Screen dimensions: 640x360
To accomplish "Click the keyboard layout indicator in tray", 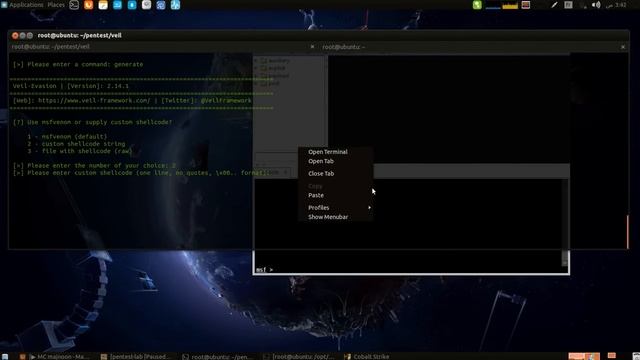I will click(568, 5).
